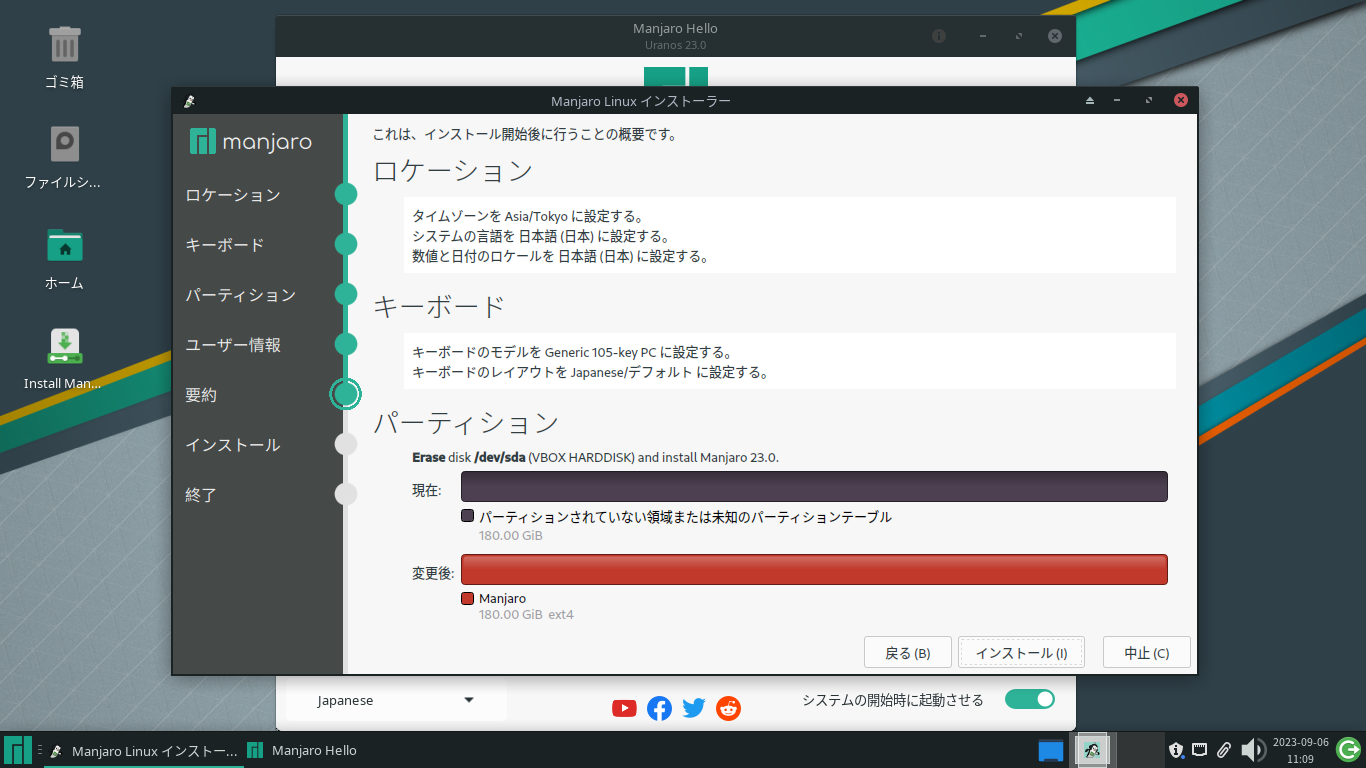Open the Manjaro start menu on the taskbar
The width and height of the screenshot is (1366, 768).
point(18,750)
